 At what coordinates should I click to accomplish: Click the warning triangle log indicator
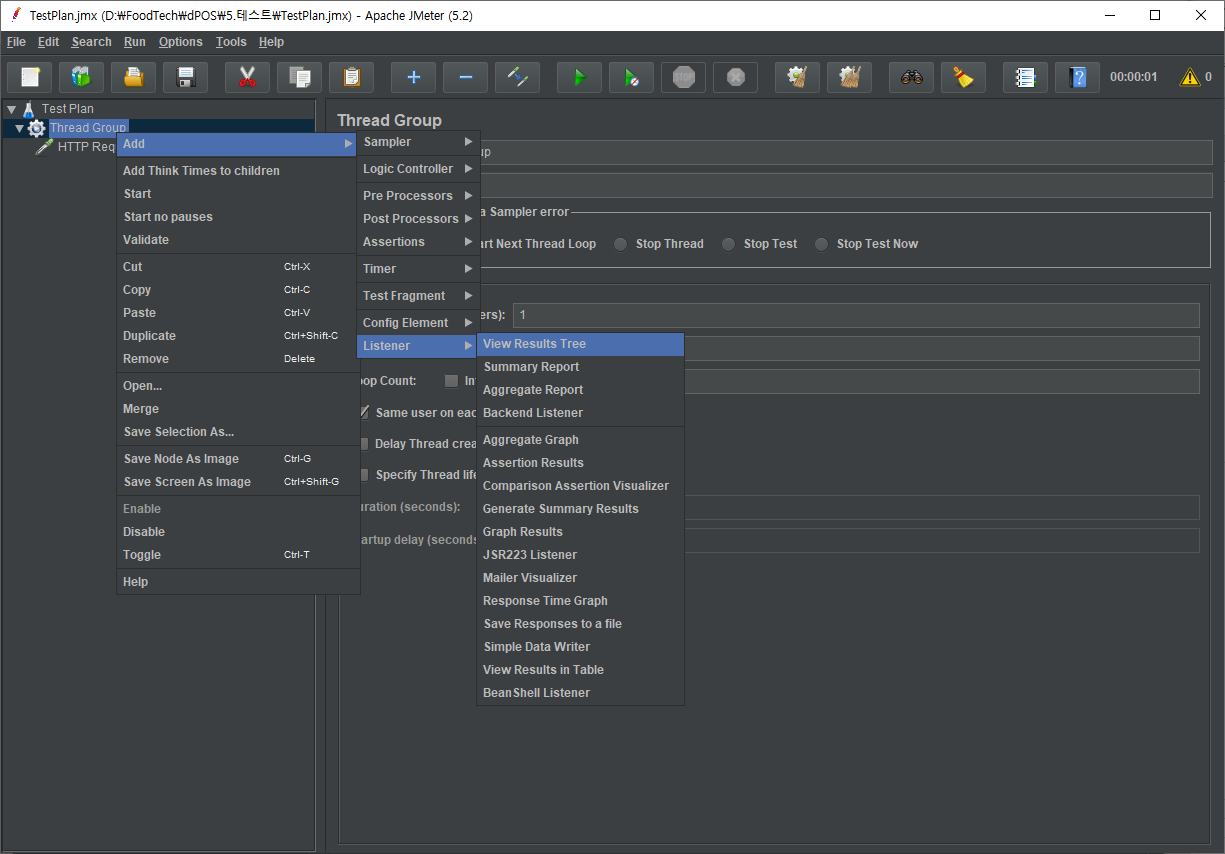coord(1190,77)
